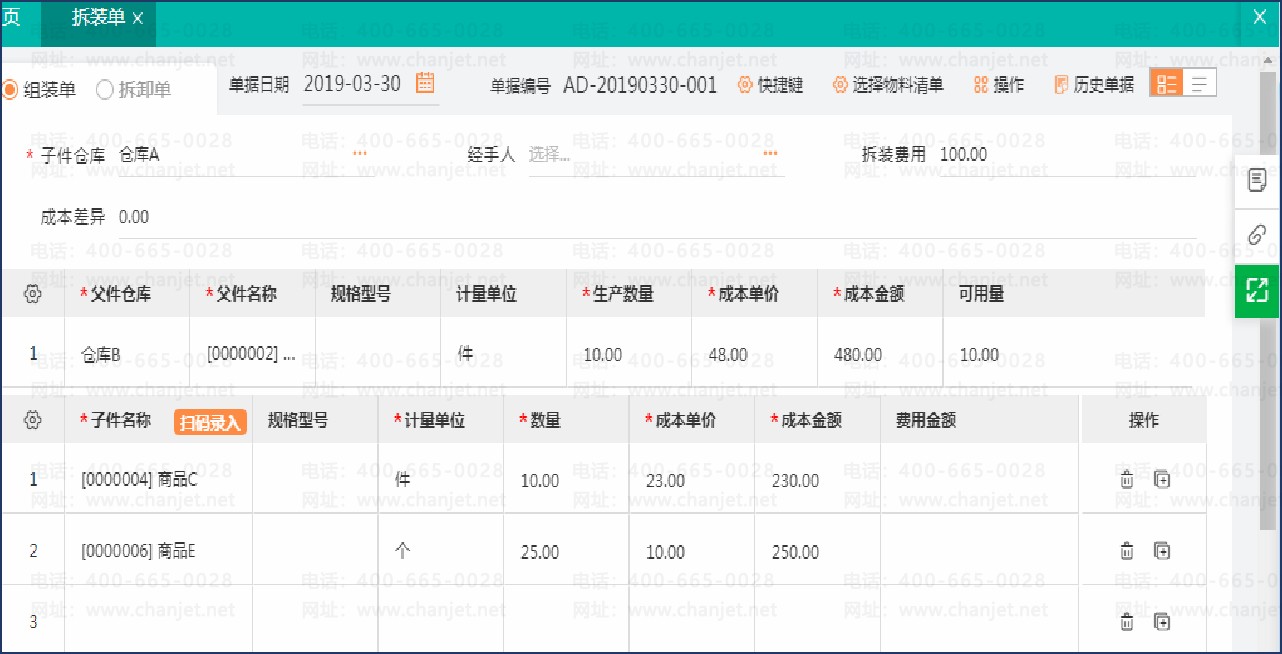Click the 商品E cost amount cell 250.00

pyautogui.click(x=817, y=551)
